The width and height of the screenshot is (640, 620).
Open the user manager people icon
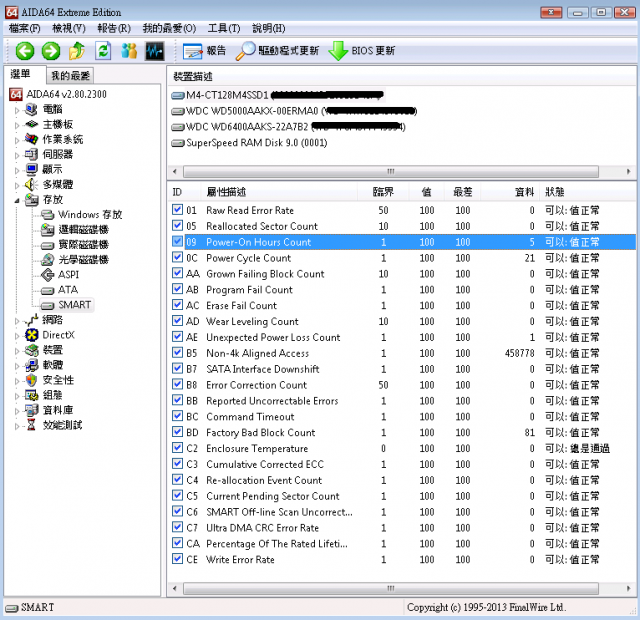[129, 51]
